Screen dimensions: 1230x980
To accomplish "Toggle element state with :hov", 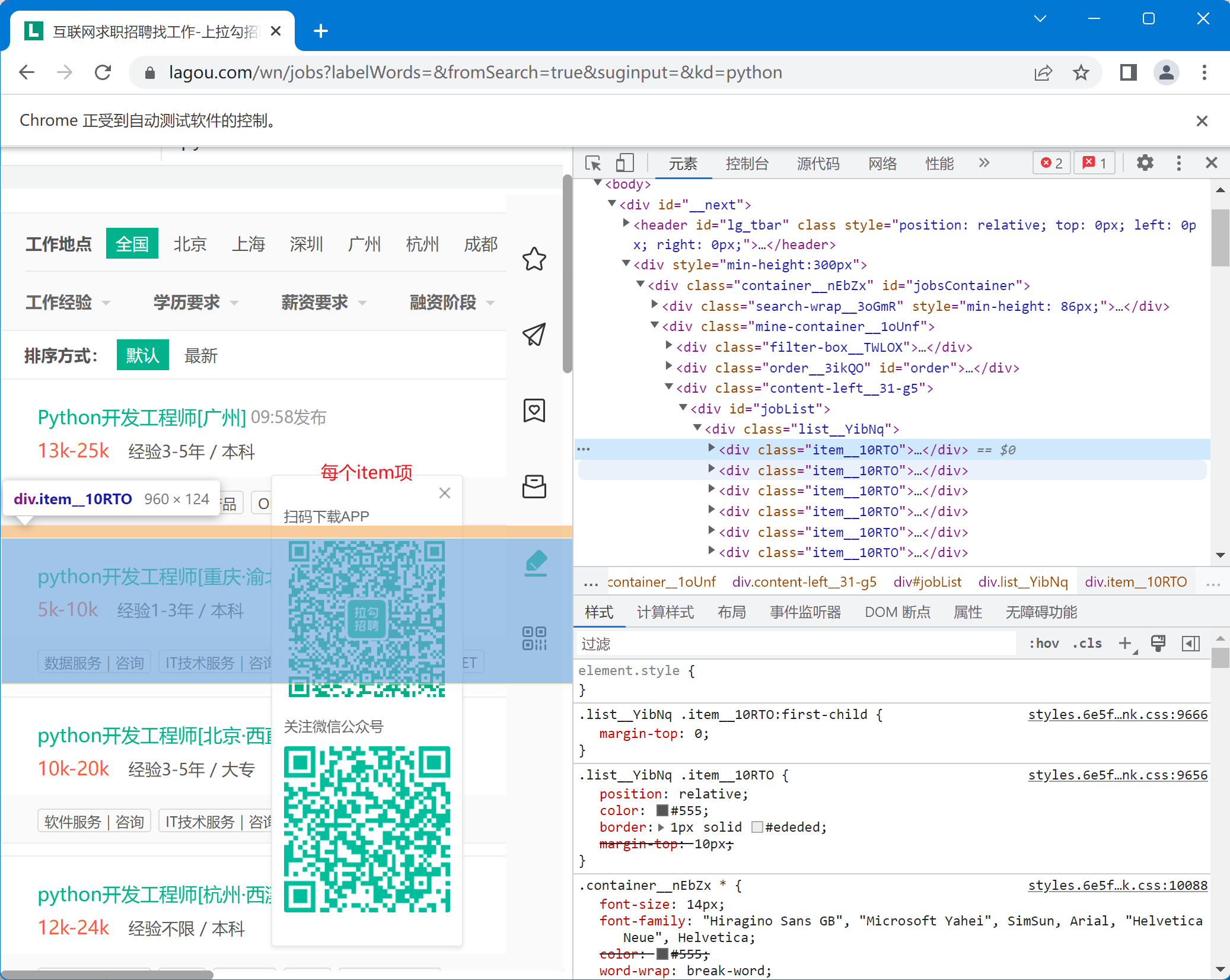I will tap(1044, 643).
